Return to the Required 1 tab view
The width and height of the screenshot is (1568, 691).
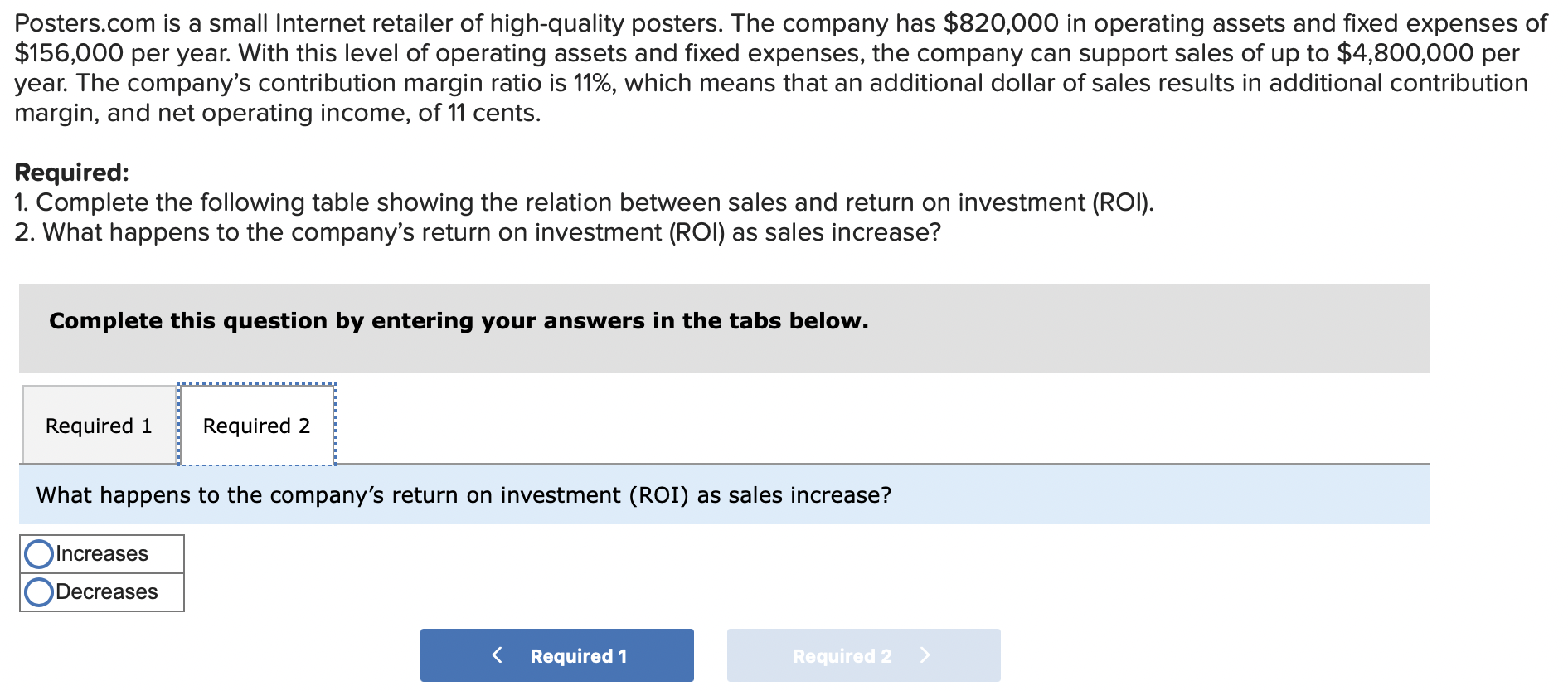99,425
